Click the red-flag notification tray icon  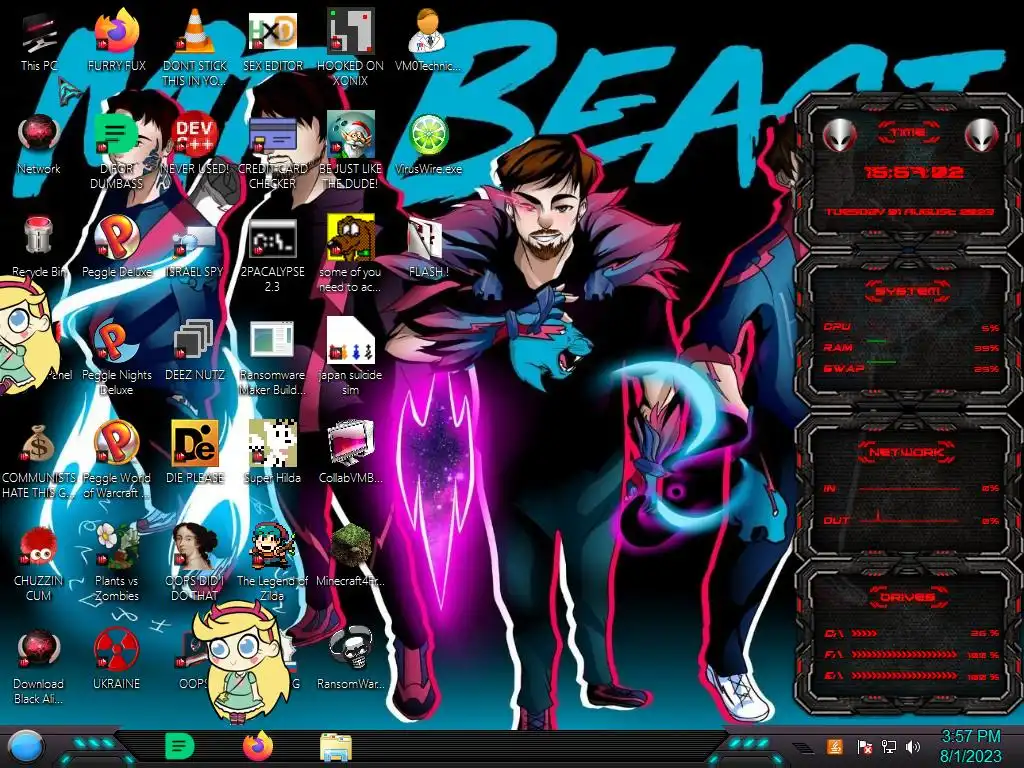[x=864, y=746]
